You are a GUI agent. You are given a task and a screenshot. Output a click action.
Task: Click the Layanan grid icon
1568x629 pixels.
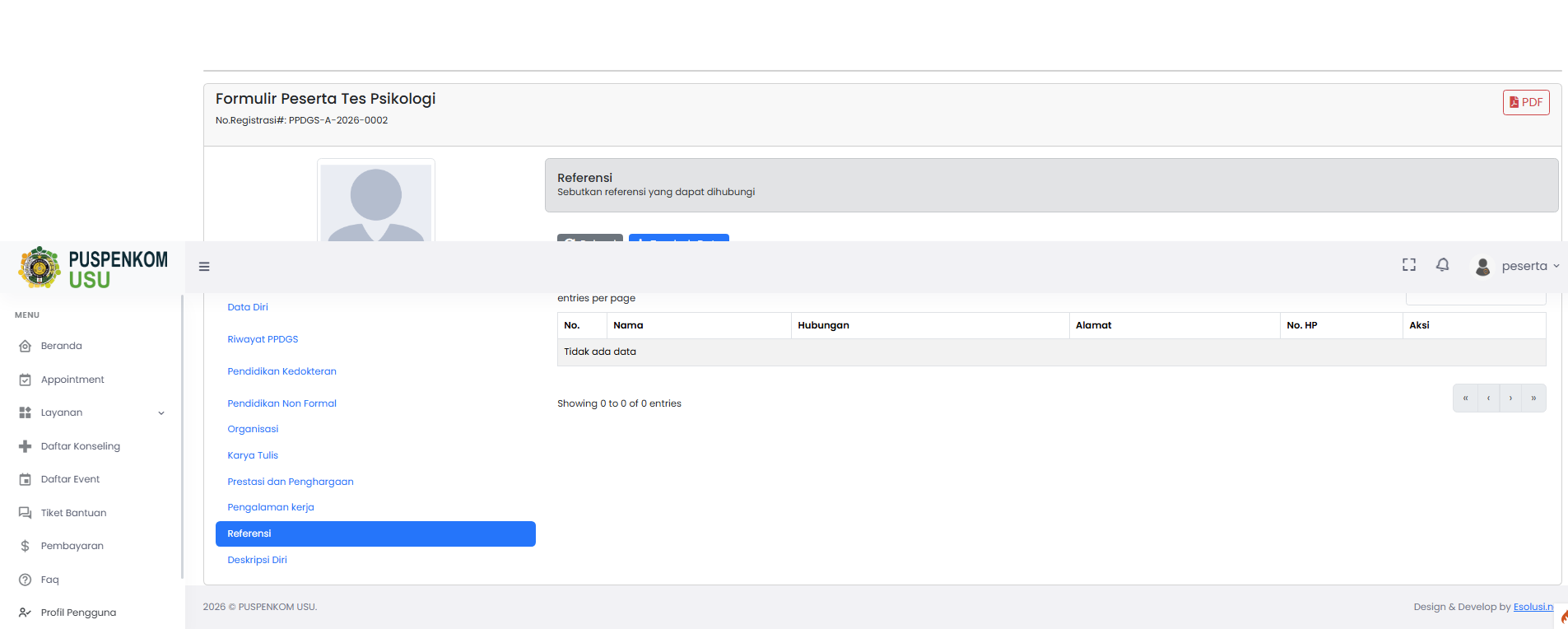click(25, 412)
